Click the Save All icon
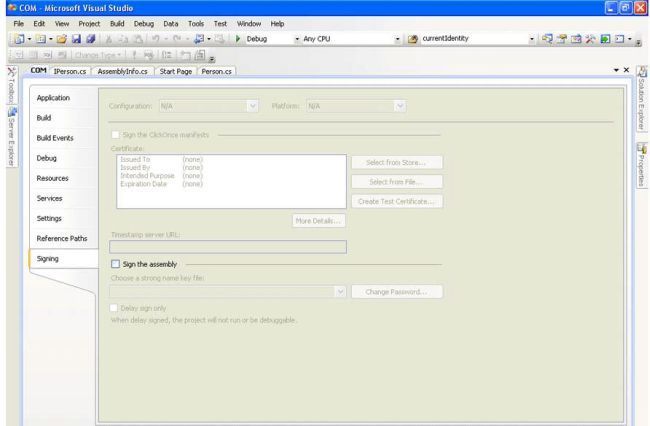650x426 pixels. tap(91, 39)
